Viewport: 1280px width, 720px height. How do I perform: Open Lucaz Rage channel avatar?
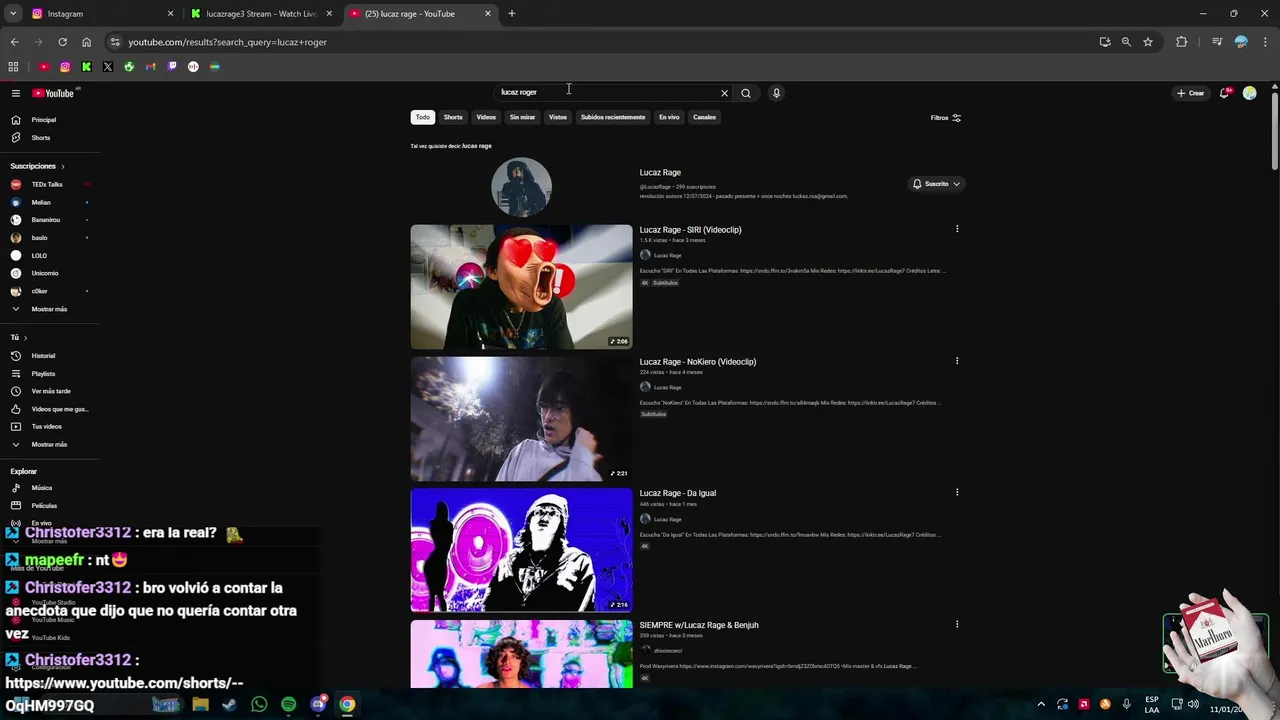521,187
